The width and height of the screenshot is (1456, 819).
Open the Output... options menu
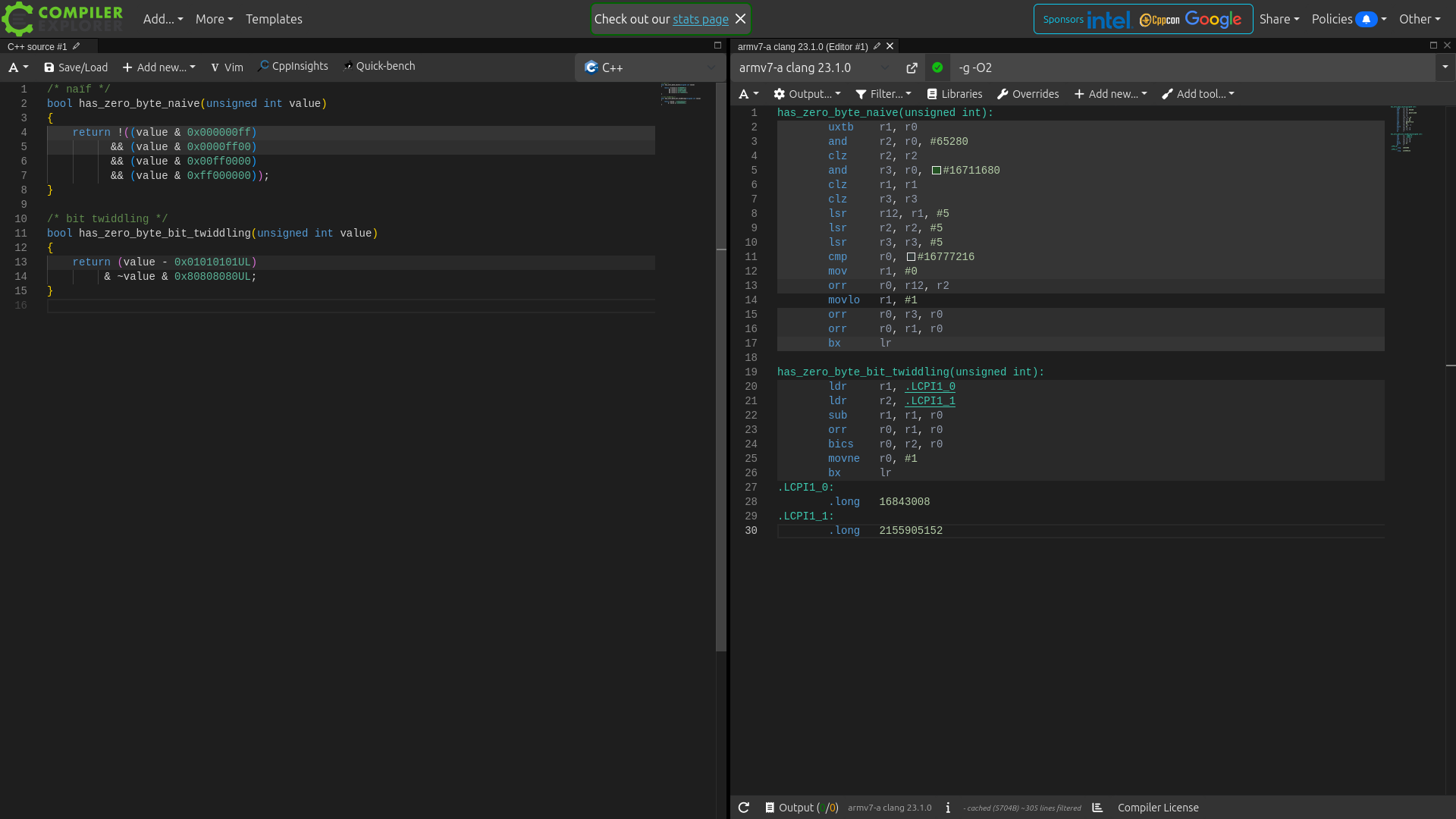pyautogui.click(x=807, y=94)
